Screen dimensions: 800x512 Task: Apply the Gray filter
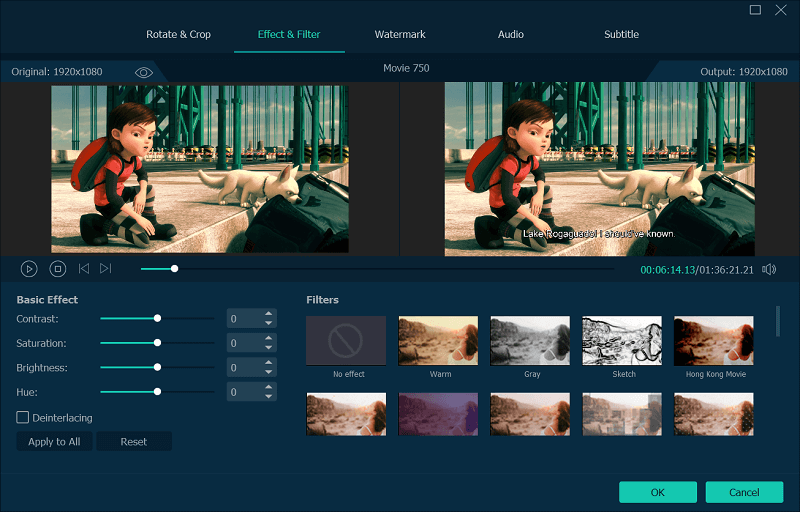coord(530,341)
